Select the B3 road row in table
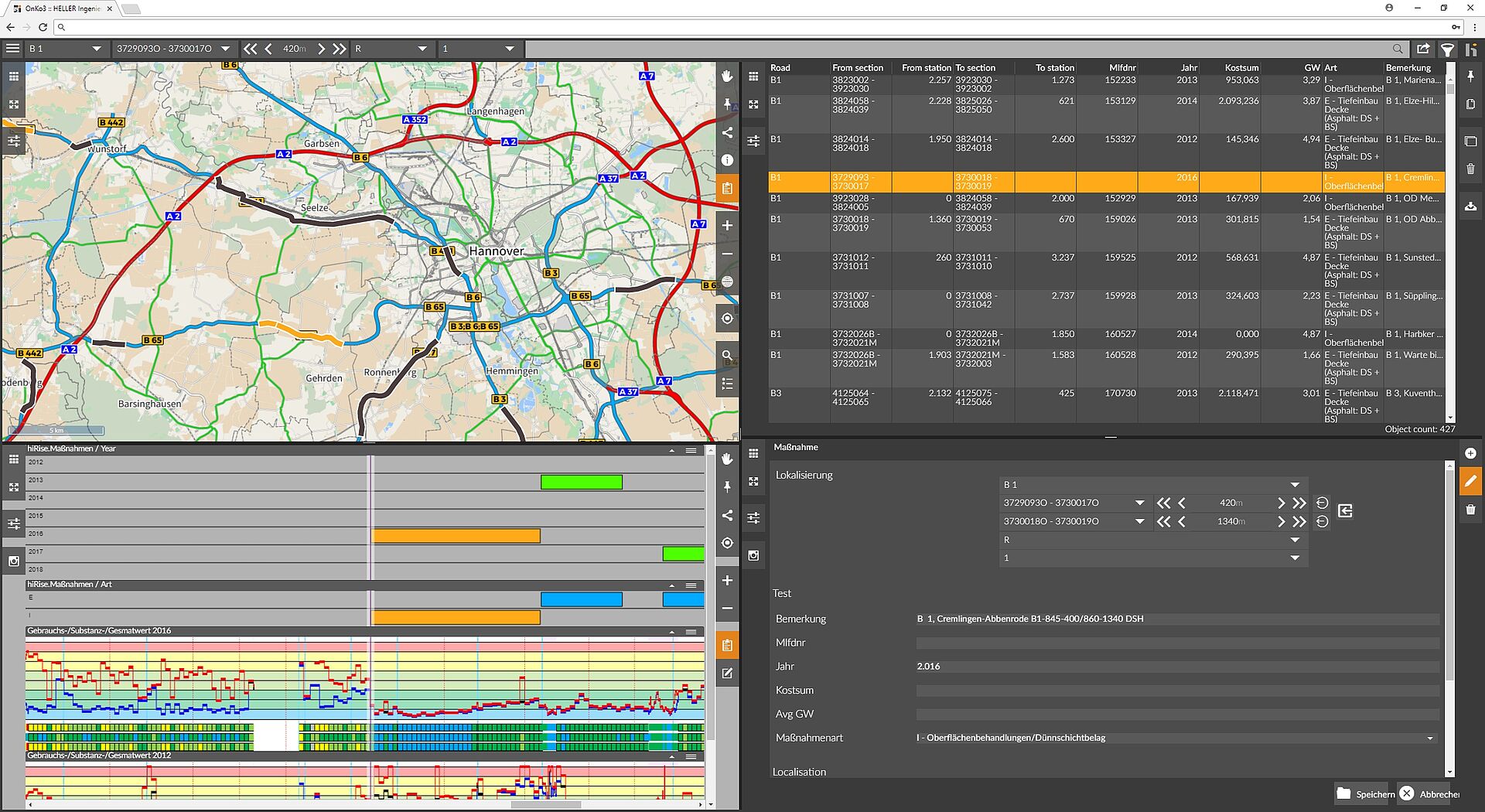This screenshot has width=1485, height=812. point(1106,405)
